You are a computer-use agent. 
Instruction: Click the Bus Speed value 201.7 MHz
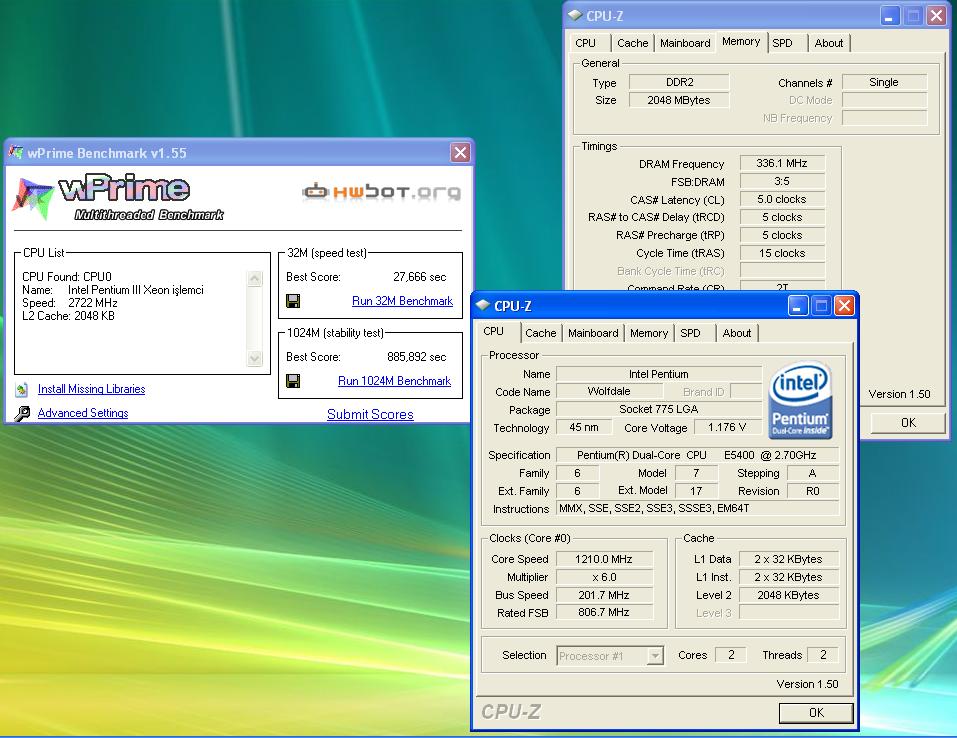[604, 595]
